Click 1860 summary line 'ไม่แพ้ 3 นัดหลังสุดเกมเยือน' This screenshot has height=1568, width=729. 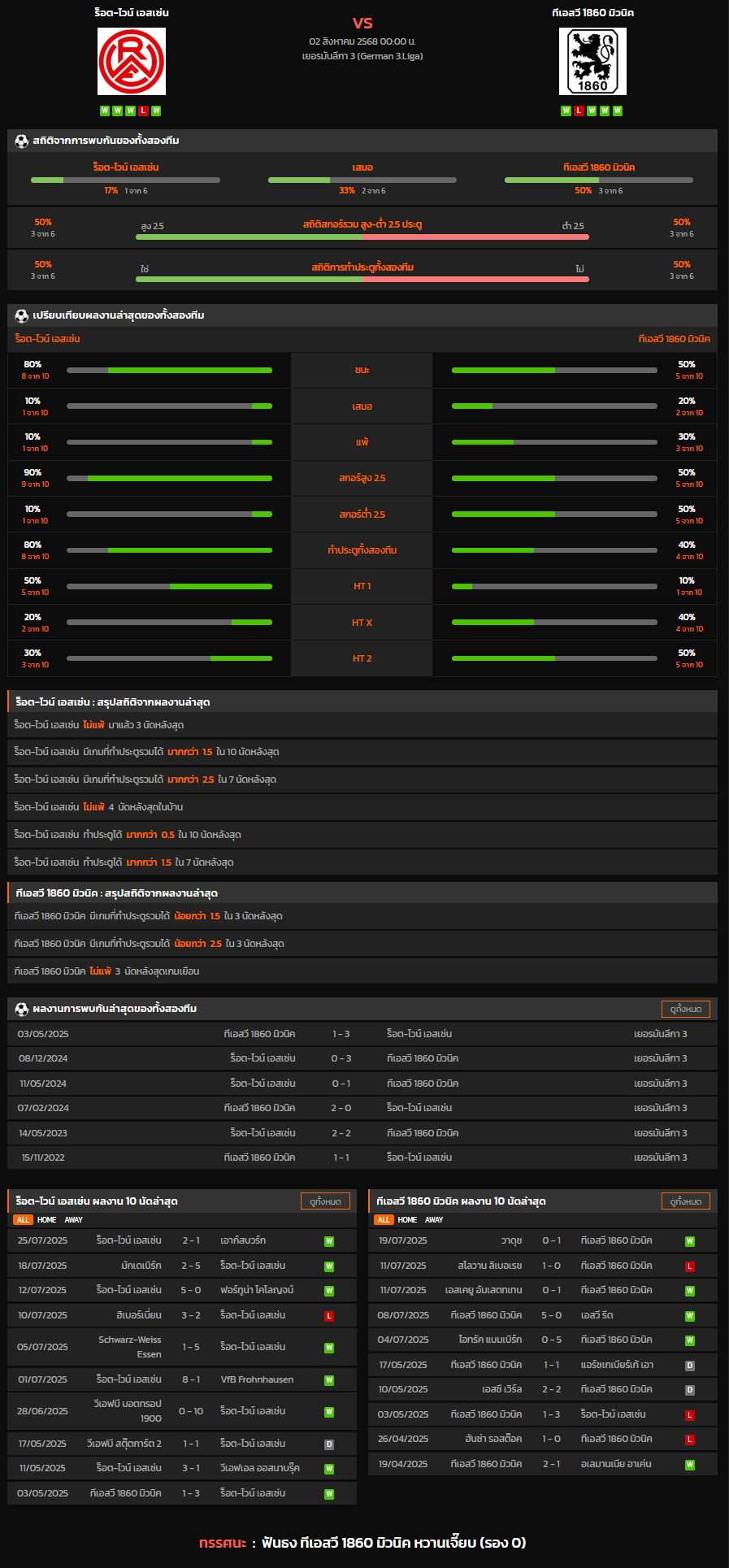point(362,971)
